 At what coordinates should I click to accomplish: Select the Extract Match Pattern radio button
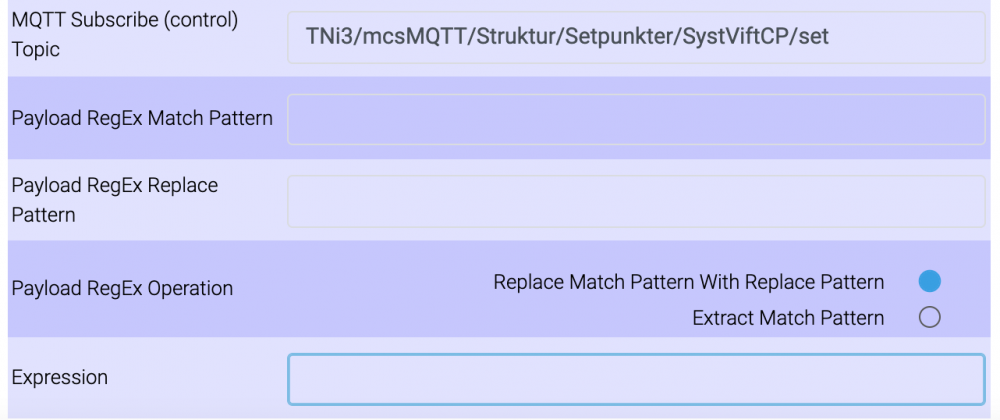point(930,318)
